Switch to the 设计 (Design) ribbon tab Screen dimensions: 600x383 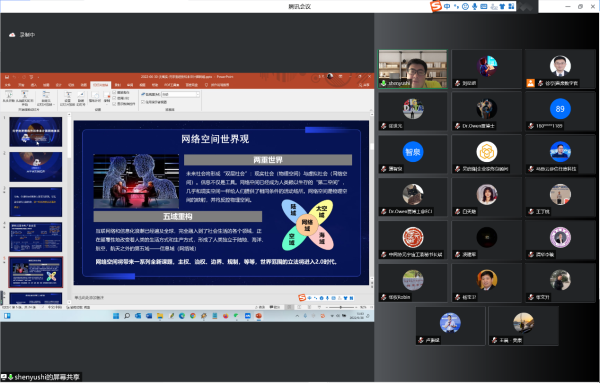(59, 85)
